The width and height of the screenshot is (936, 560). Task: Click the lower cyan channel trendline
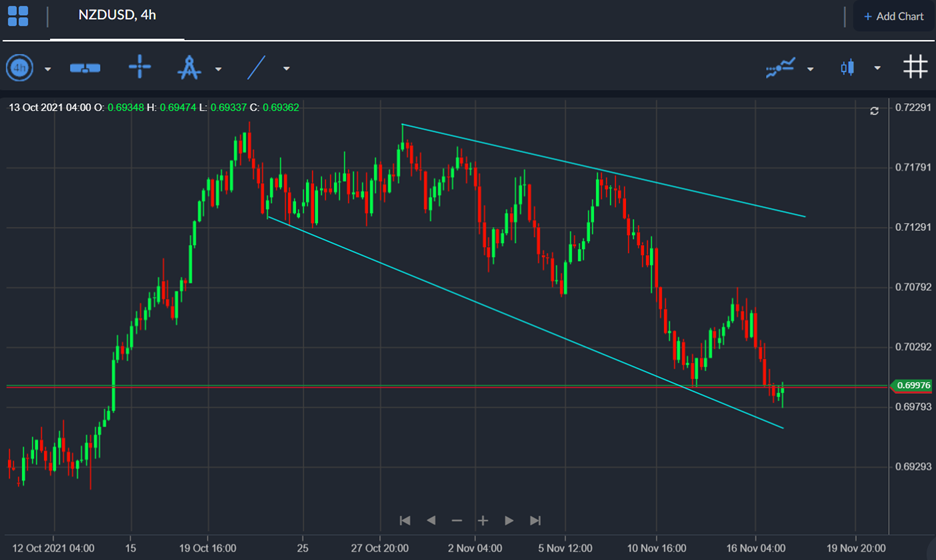tap(525, 322)
